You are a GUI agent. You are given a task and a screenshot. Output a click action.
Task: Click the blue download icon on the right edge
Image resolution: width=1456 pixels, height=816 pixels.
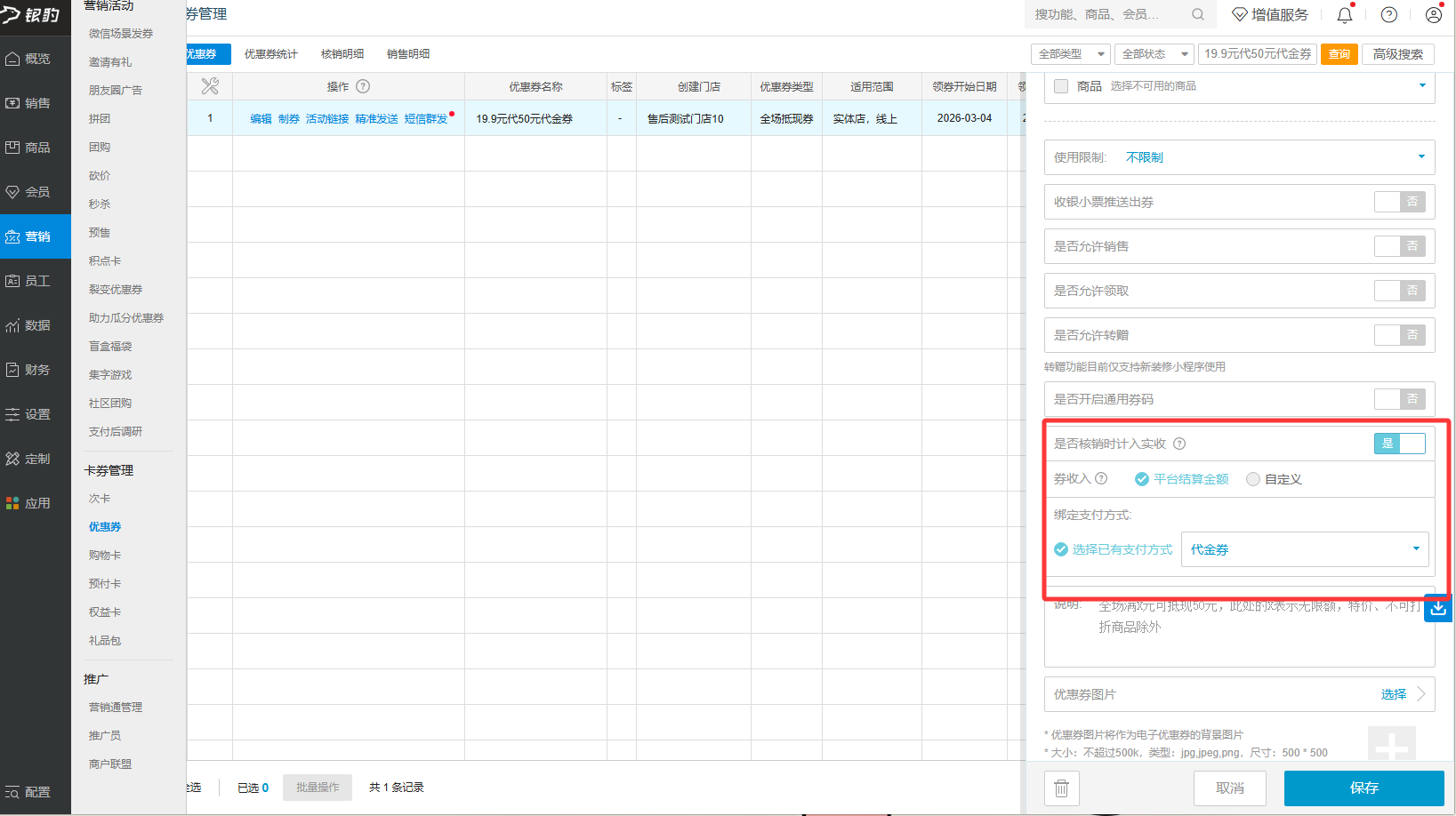pyautogui.click(x=1438, y=608)
